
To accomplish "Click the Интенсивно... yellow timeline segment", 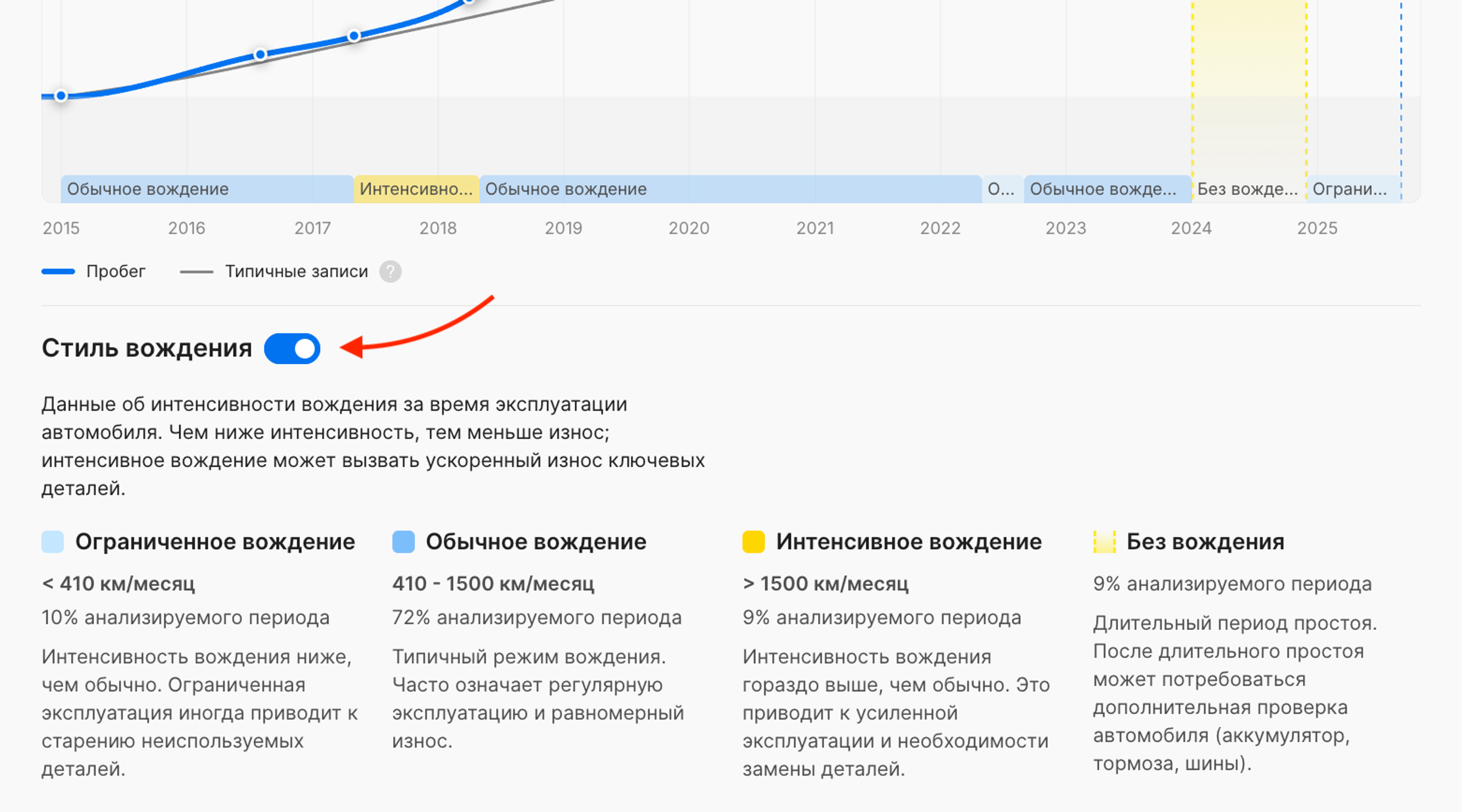I will [416, 189].
